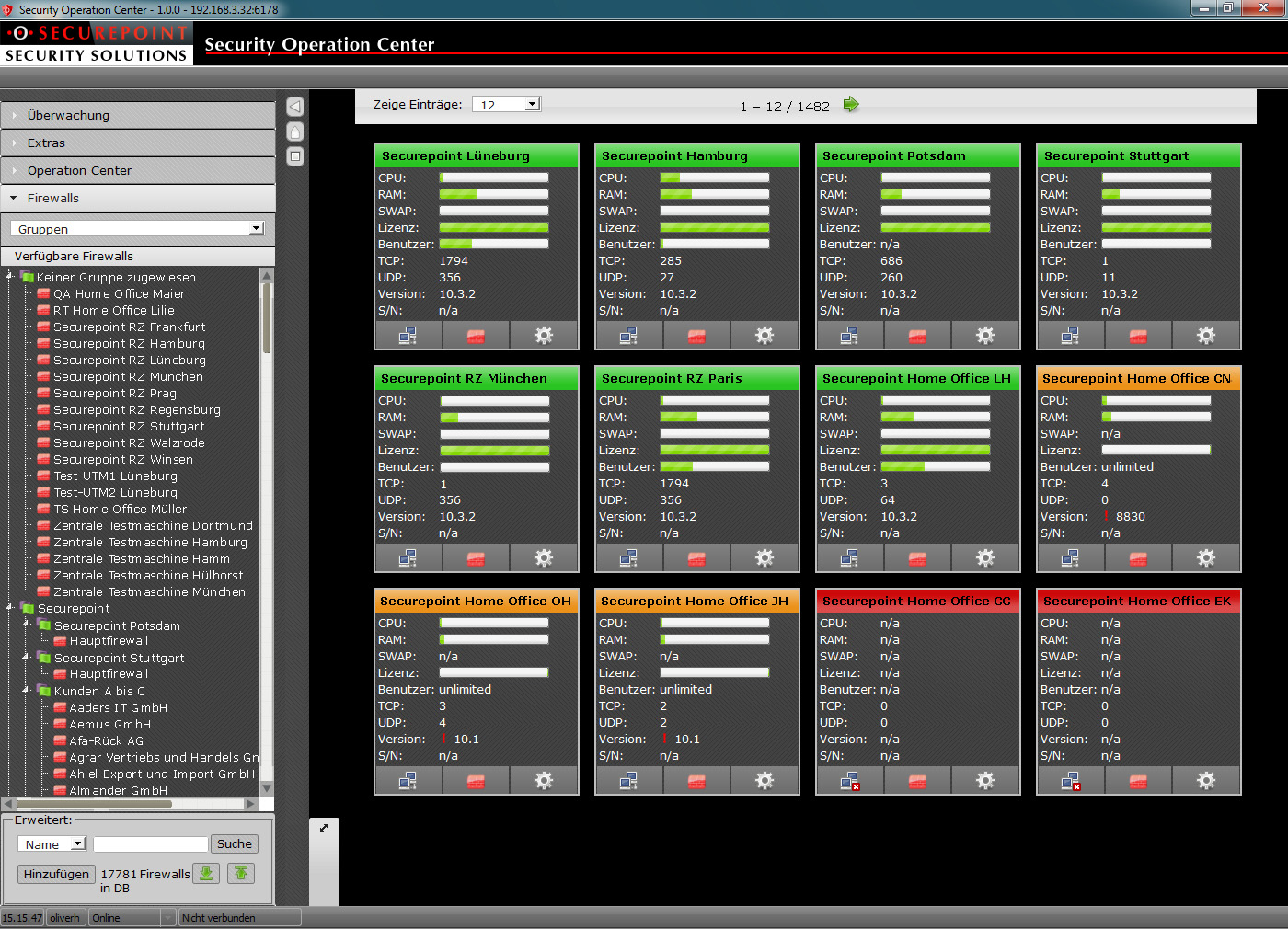1288x929 pixels.
Task: Open network connection for Securepoint Potsdam
Action: click(x=849, y=336)
